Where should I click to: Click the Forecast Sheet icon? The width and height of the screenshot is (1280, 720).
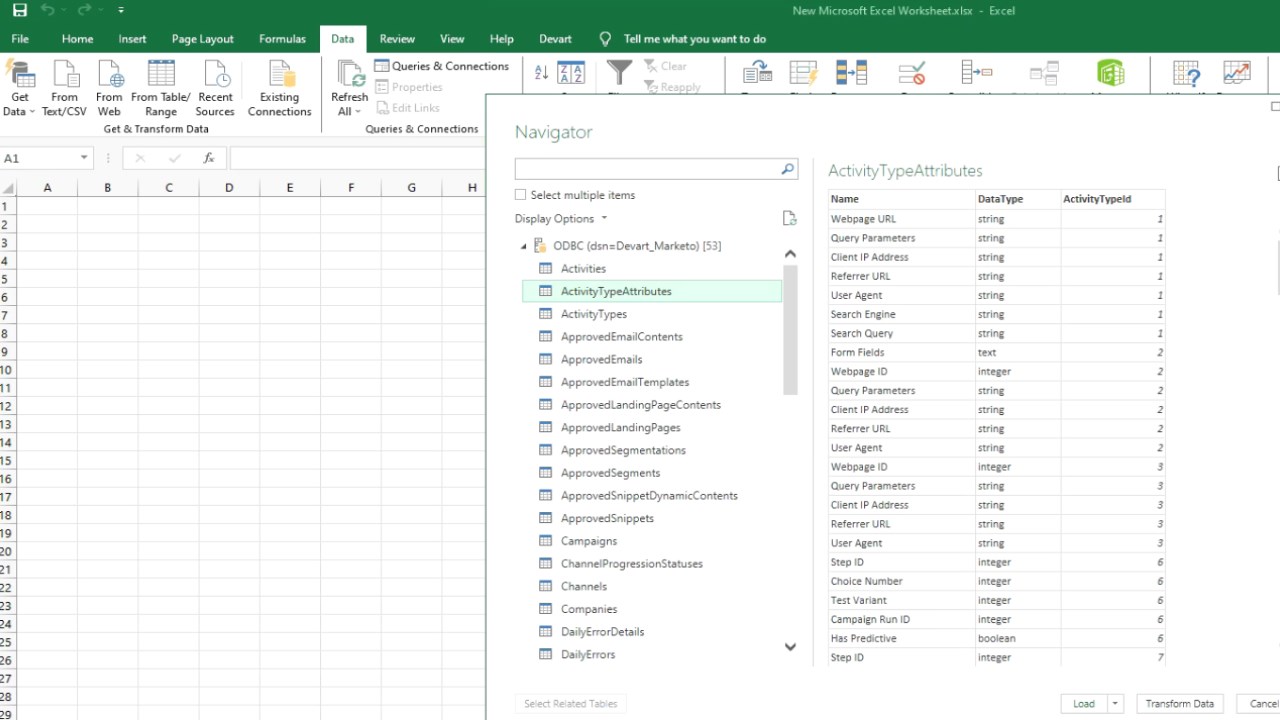1237,73
